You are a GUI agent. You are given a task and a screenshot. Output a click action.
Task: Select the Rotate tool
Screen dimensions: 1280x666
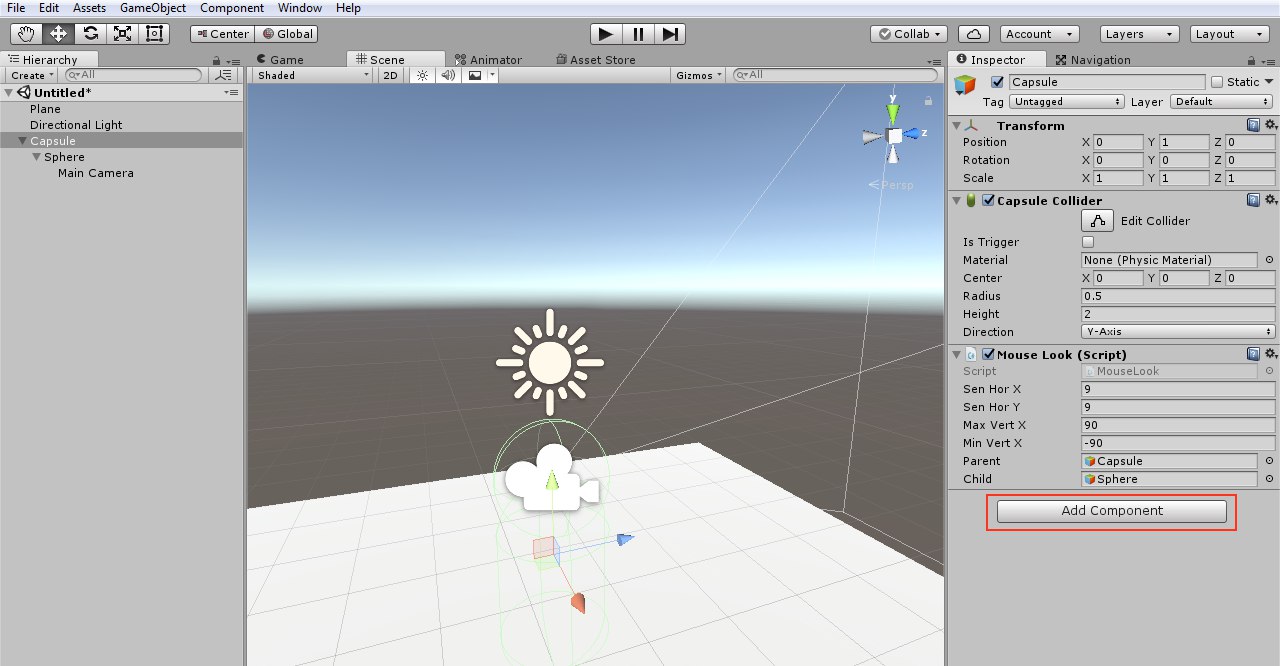(90, 33)
